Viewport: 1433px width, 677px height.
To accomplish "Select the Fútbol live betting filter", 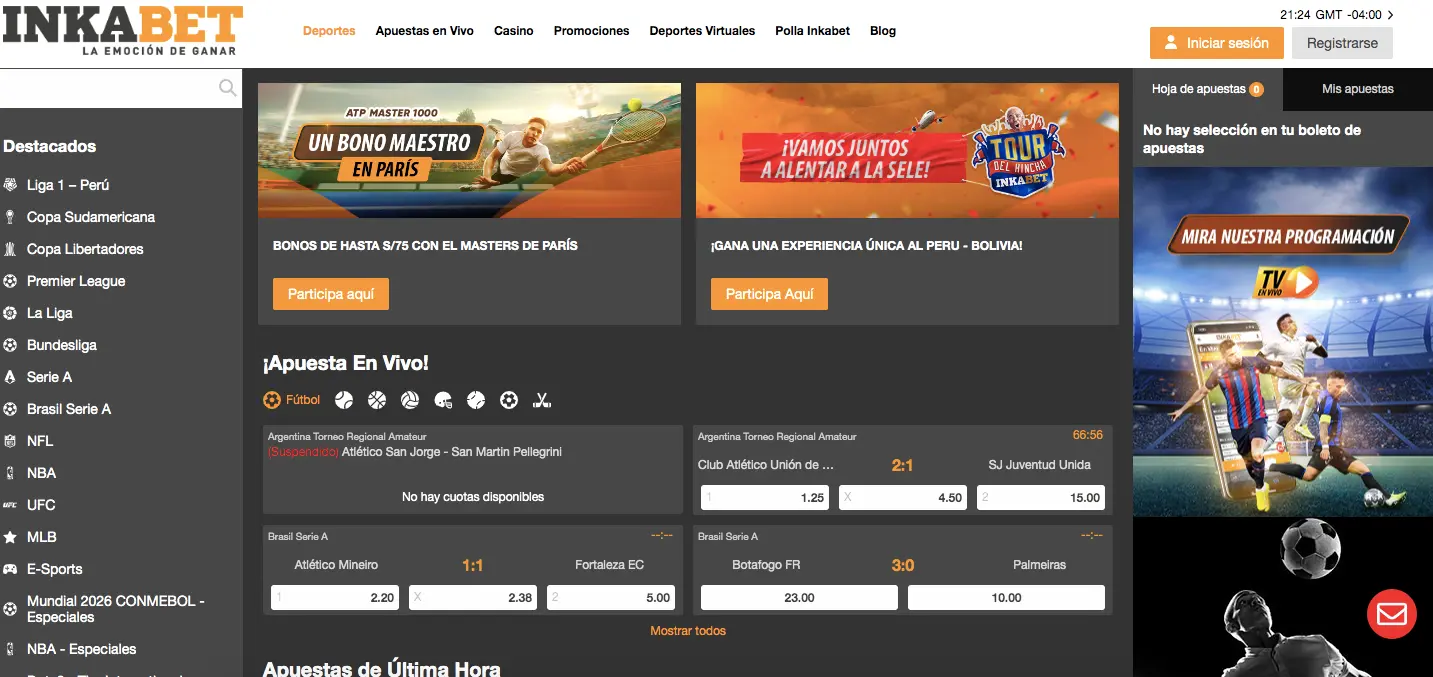I will pyautogui.click(x=292, y=400).
